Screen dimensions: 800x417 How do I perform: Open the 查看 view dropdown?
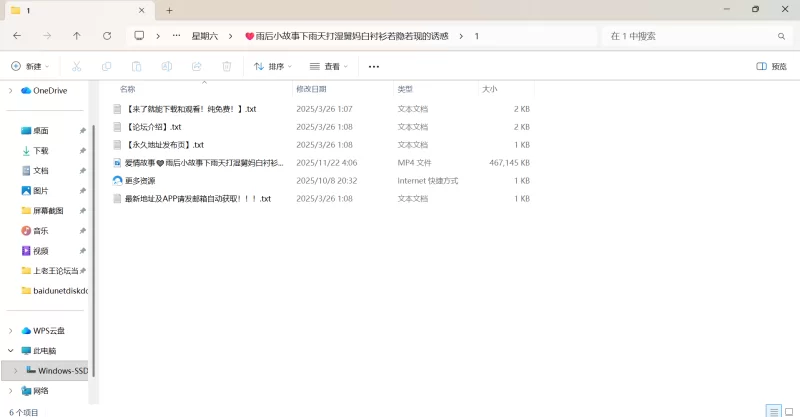[x=329, y=66]
